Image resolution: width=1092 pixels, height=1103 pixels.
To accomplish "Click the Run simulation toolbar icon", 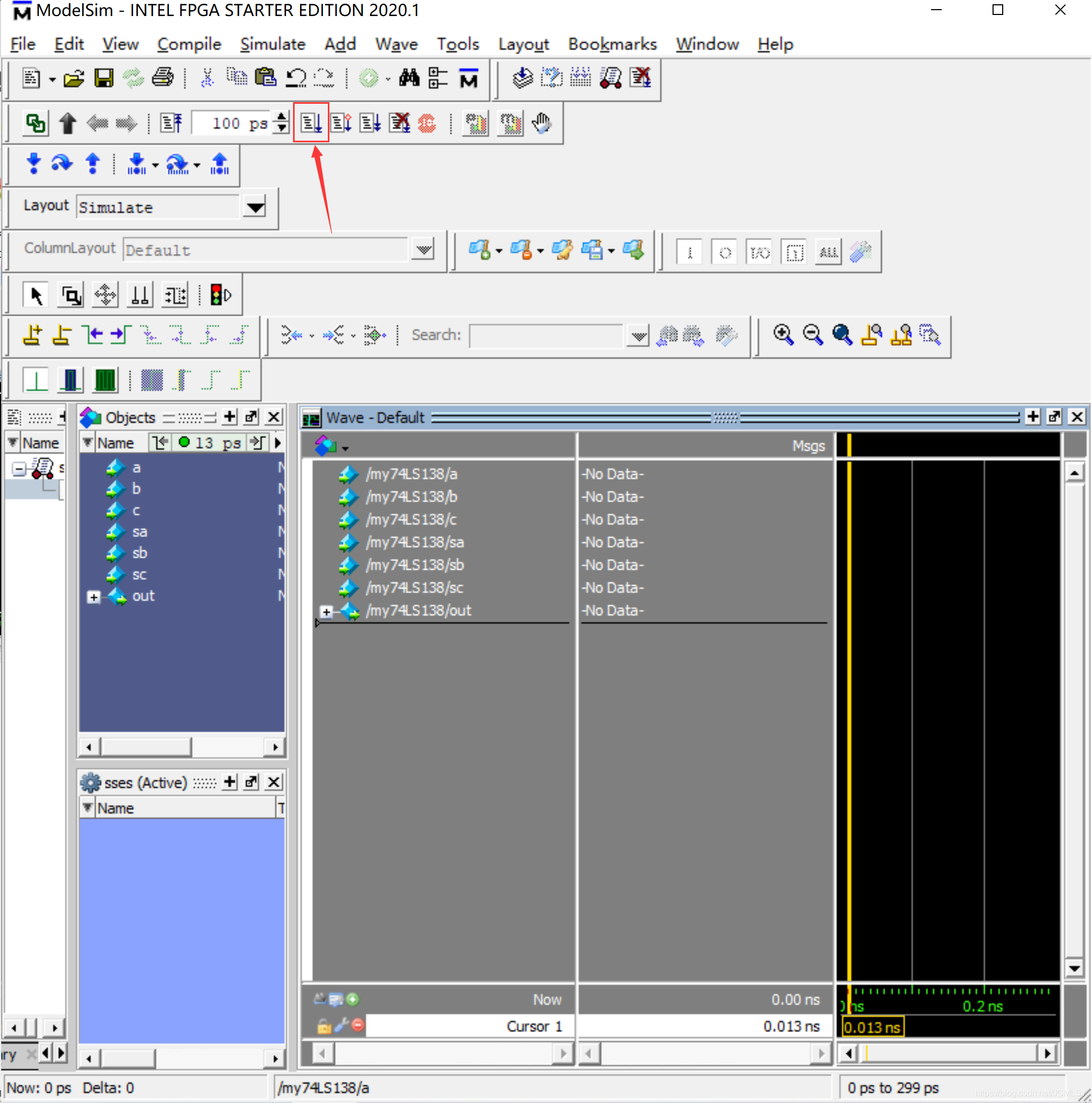I will [x=311, y=122].
